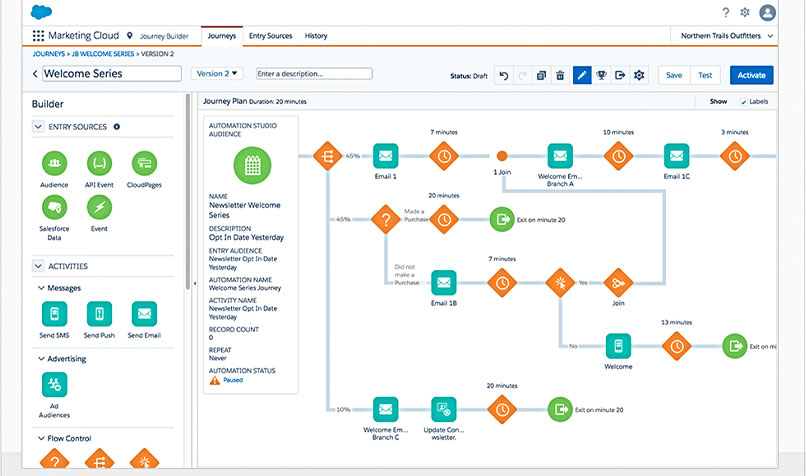The height and width of the screenshot is (476, 806).
Task: Click the Enter a description field
Action: pyautogui.click(x=314, y=74)
